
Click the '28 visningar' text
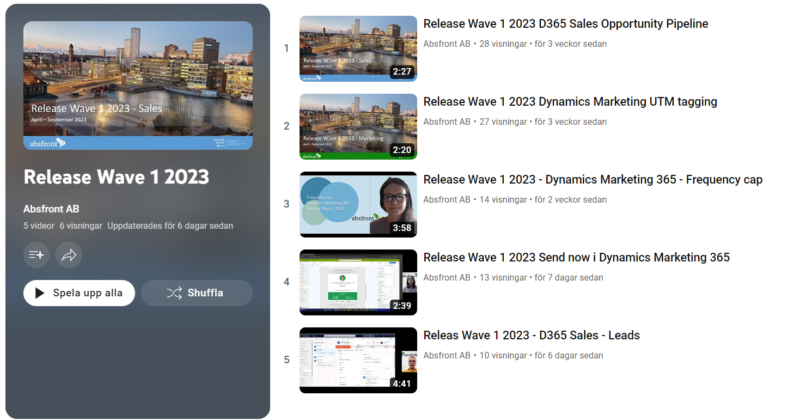503,44
